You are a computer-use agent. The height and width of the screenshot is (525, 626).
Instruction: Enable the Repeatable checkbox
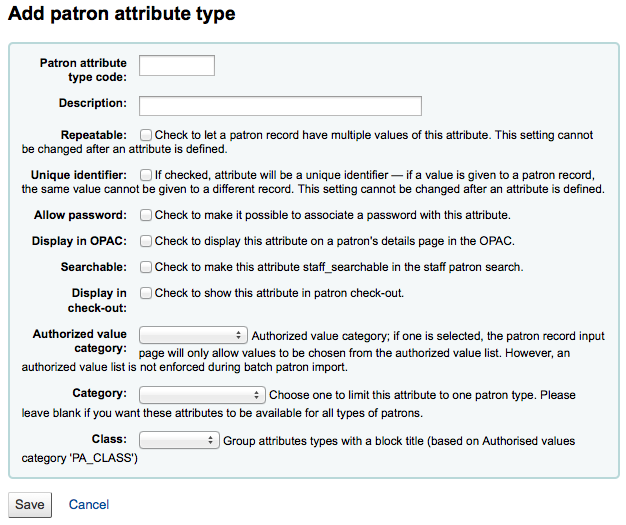(x=146, y=135)
